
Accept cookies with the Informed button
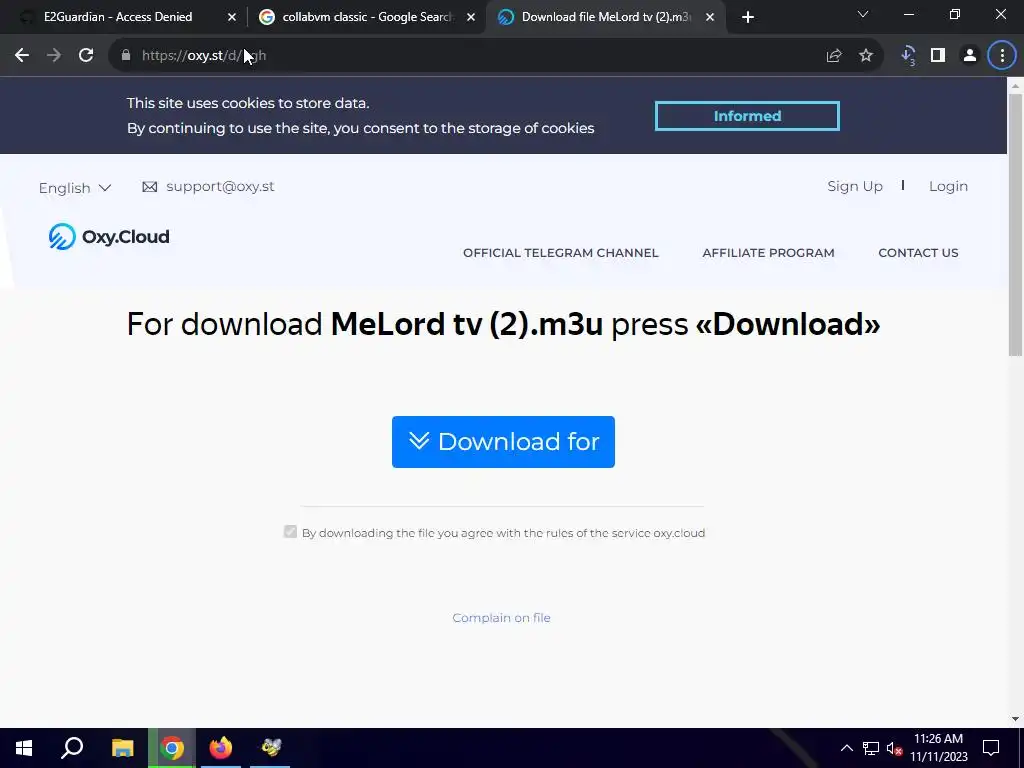tap(747, 116)
